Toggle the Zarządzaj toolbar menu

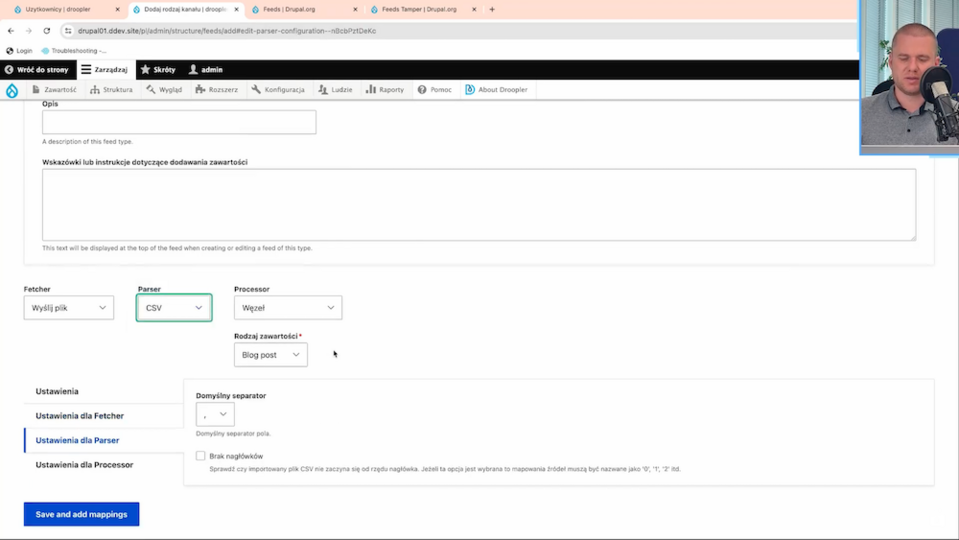[105, 70]
